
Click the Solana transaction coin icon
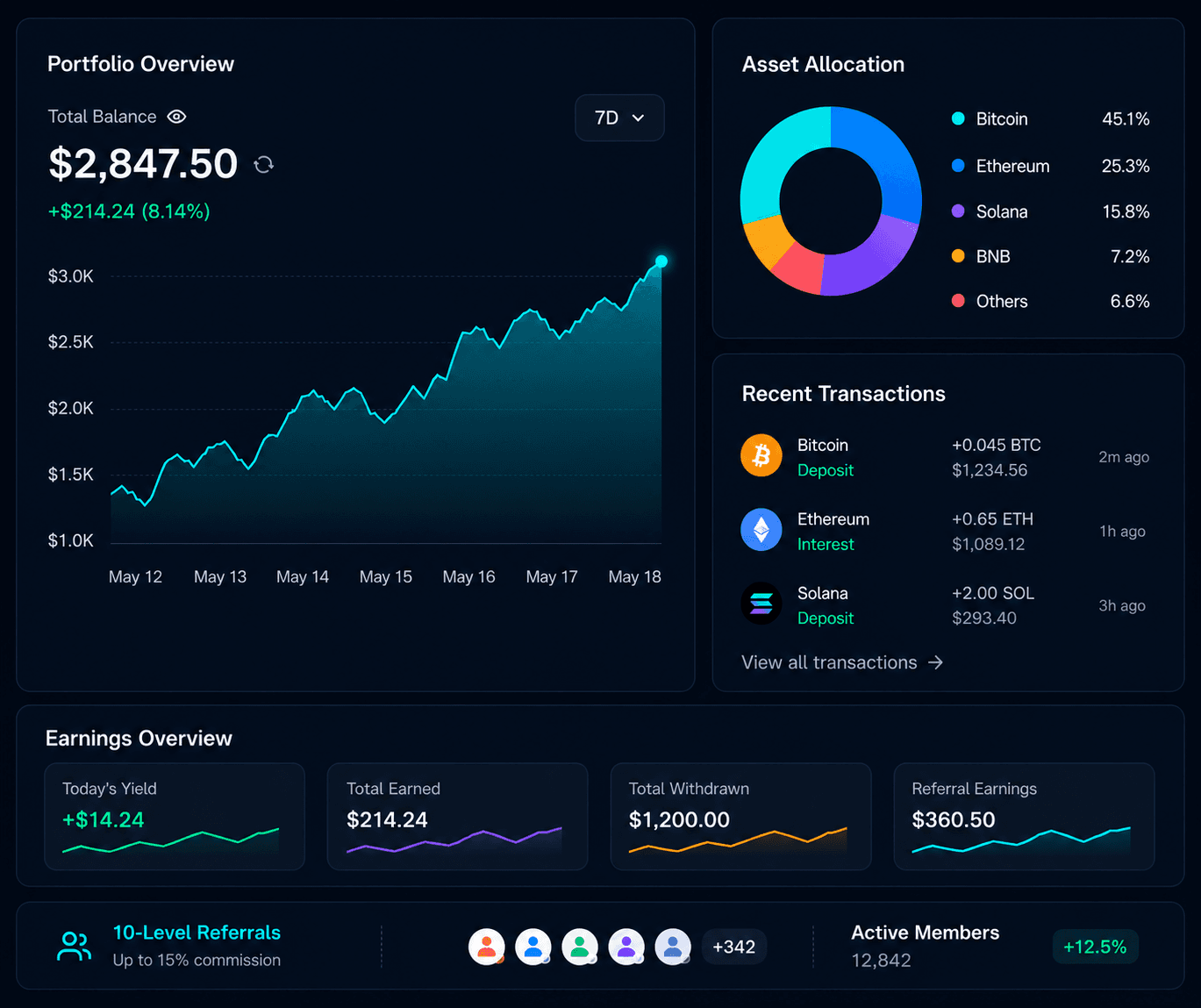(x=761, y=604)
